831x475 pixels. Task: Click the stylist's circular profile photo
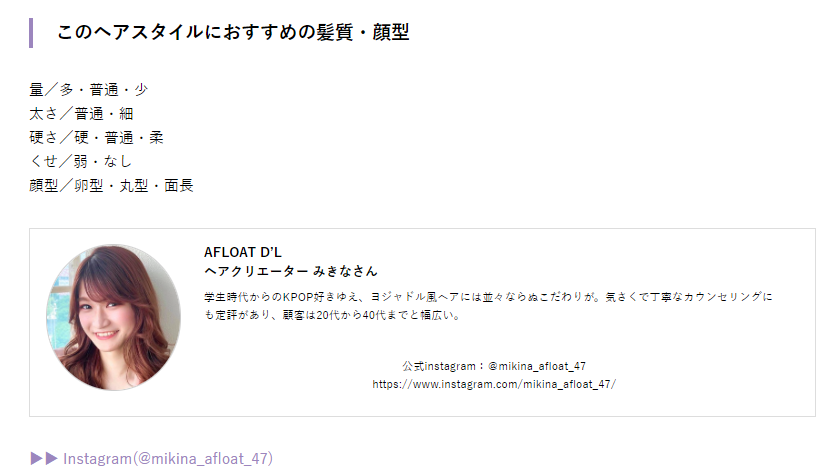113,318
